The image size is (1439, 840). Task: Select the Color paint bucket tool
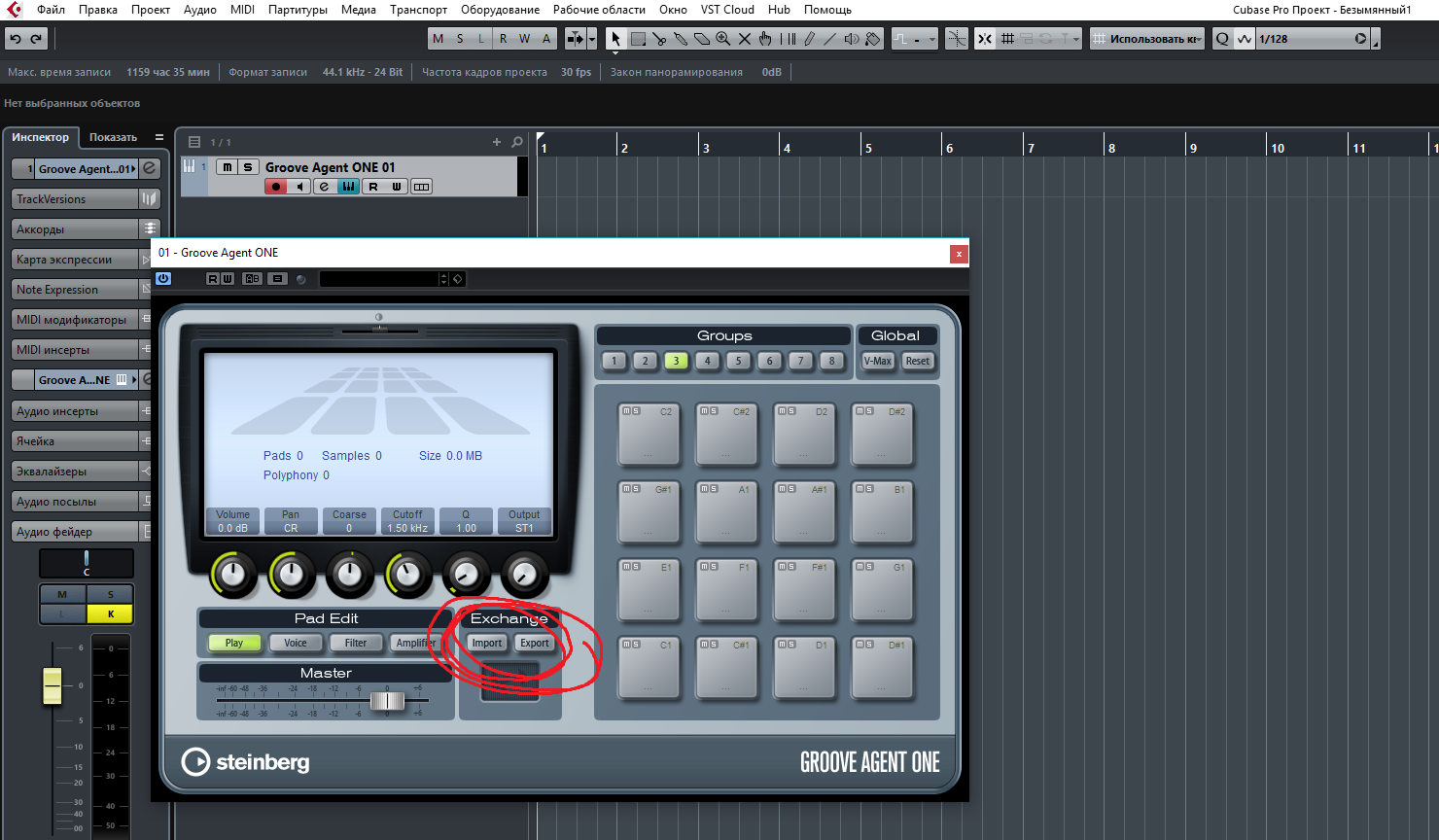(873, 39)
